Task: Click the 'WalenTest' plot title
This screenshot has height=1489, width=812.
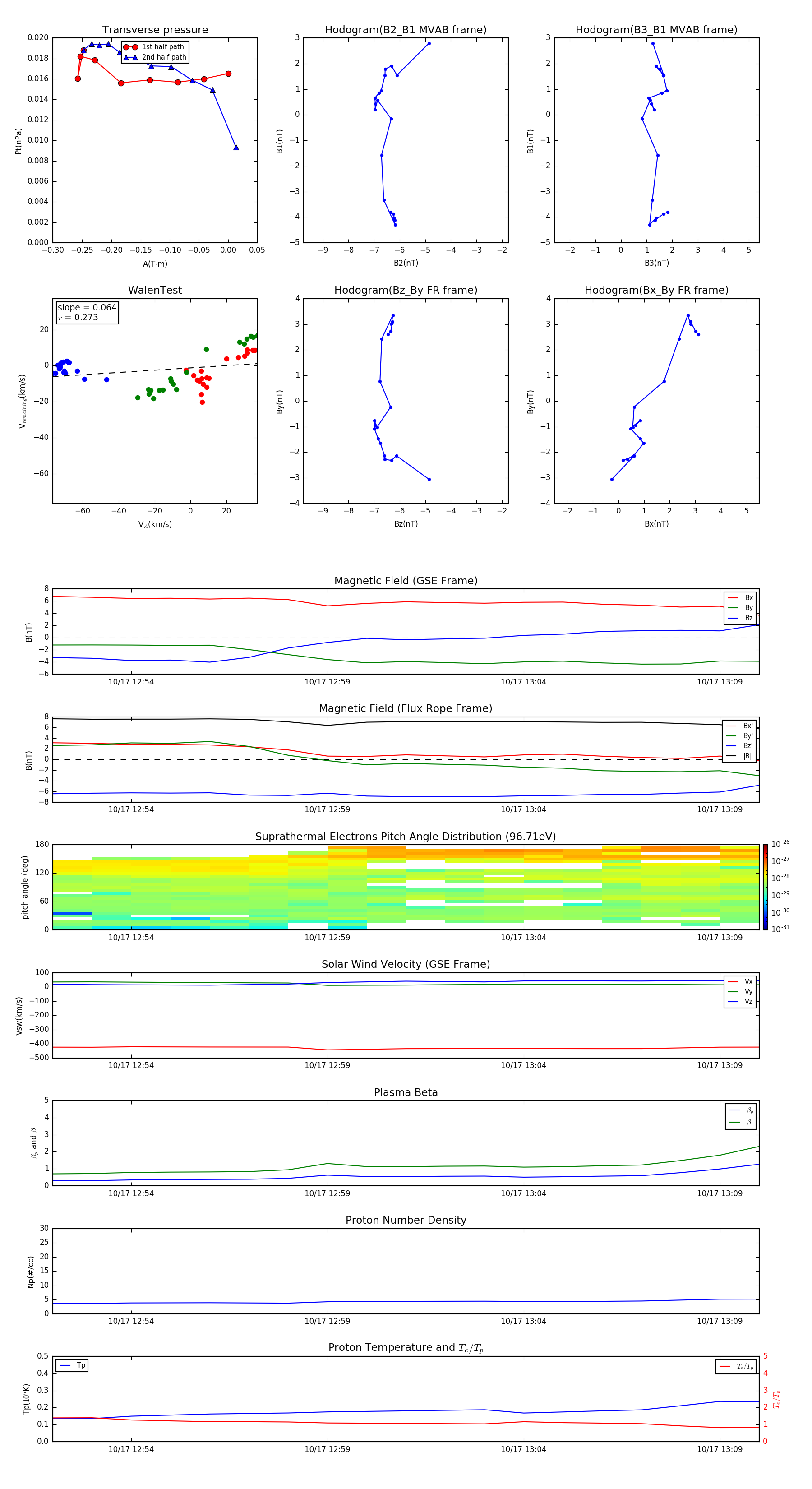Action: point(155,290)
